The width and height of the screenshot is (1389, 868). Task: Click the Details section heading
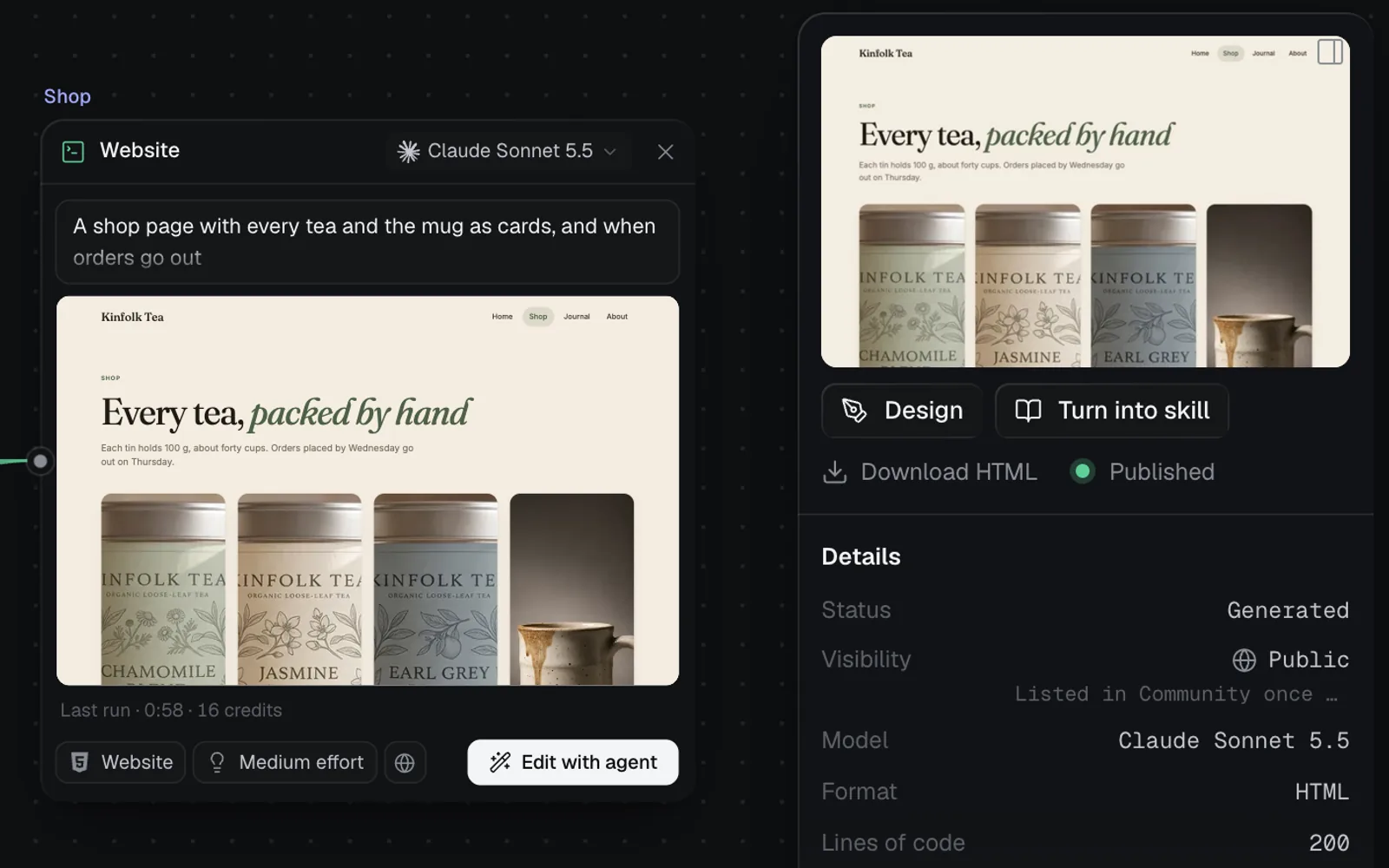pyautogui.click(x=861, y=556)
